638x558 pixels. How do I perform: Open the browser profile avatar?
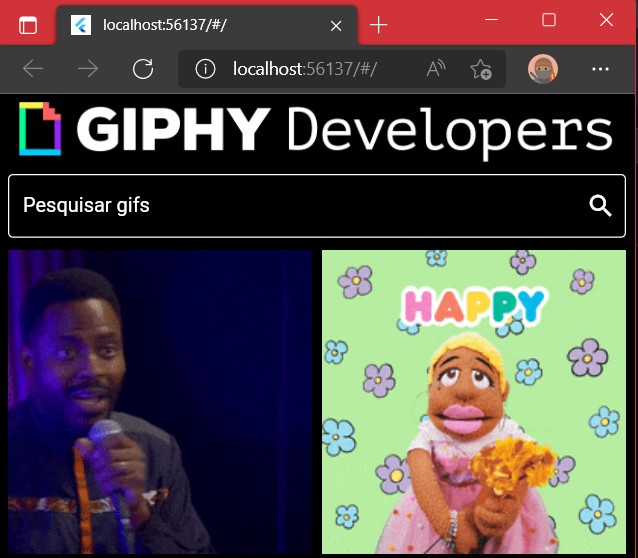tap(543, 69)
